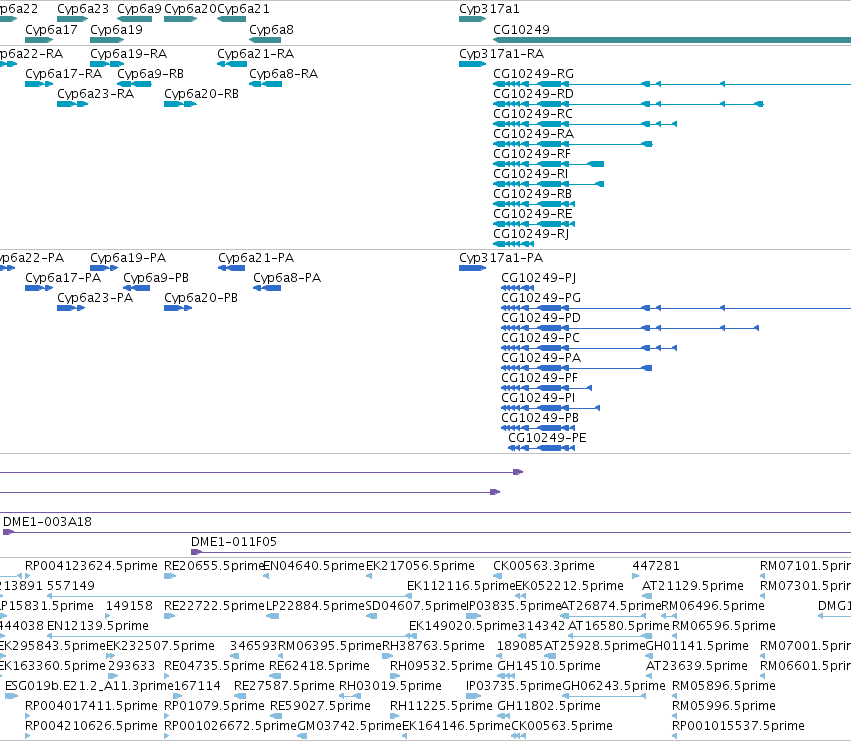Select the Cyp6a8 gene label

tap(271, 30)
